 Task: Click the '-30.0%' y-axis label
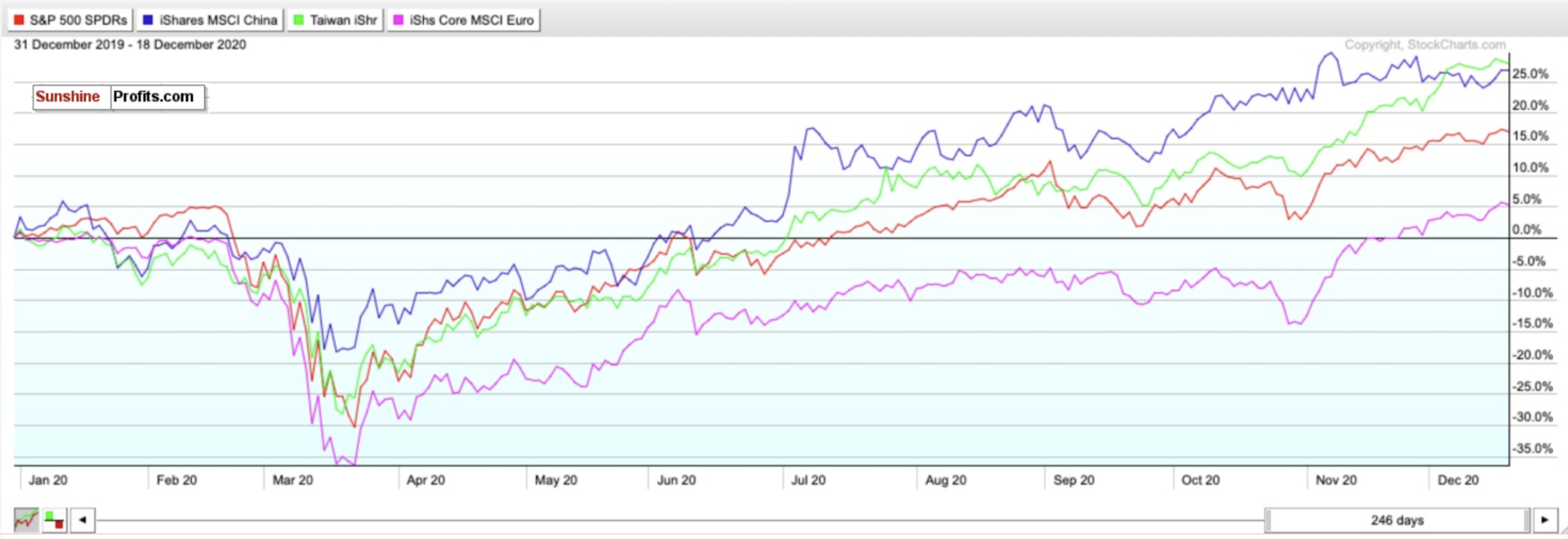tap(1532, 417)
